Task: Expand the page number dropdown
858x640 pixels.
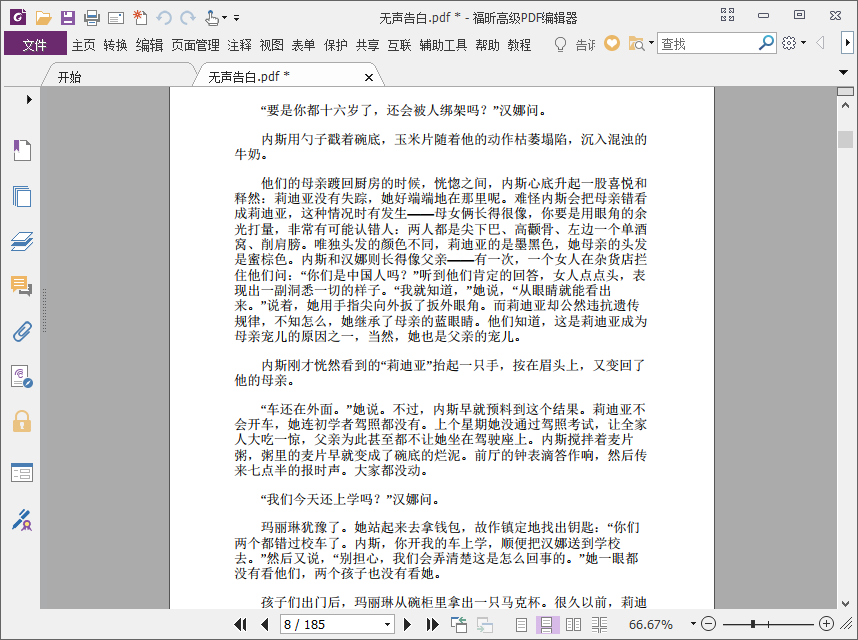Action: (387, 624)
